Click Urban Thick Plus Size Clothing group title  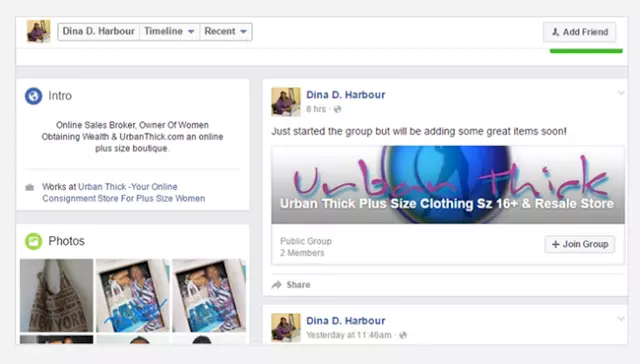tap(447, 204)
